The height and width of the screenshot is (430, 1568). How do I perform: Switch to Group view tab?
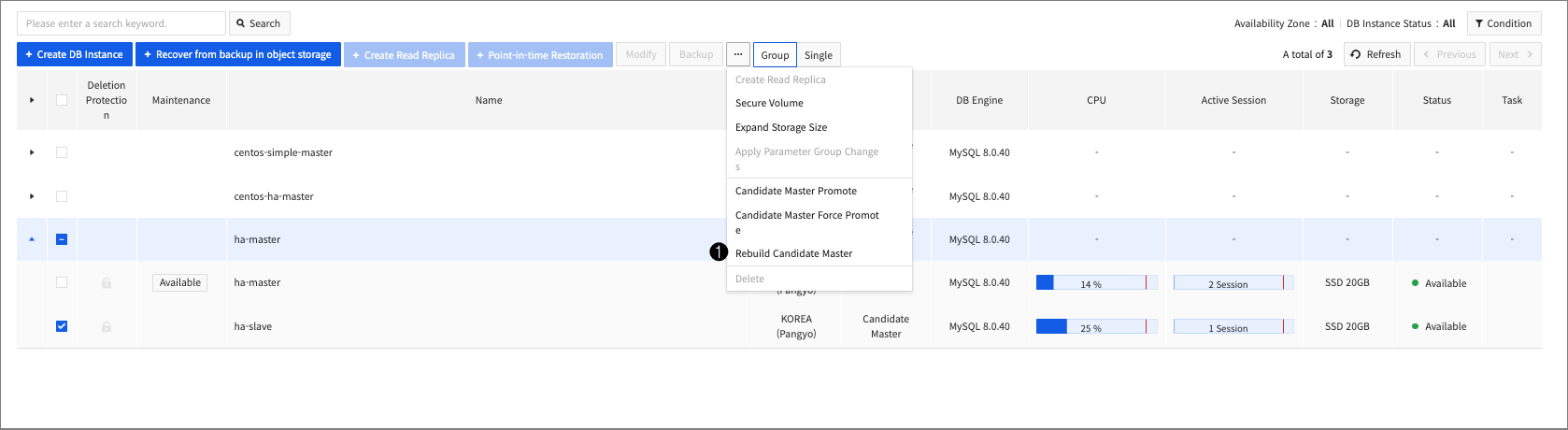click(x=775, y=55)
